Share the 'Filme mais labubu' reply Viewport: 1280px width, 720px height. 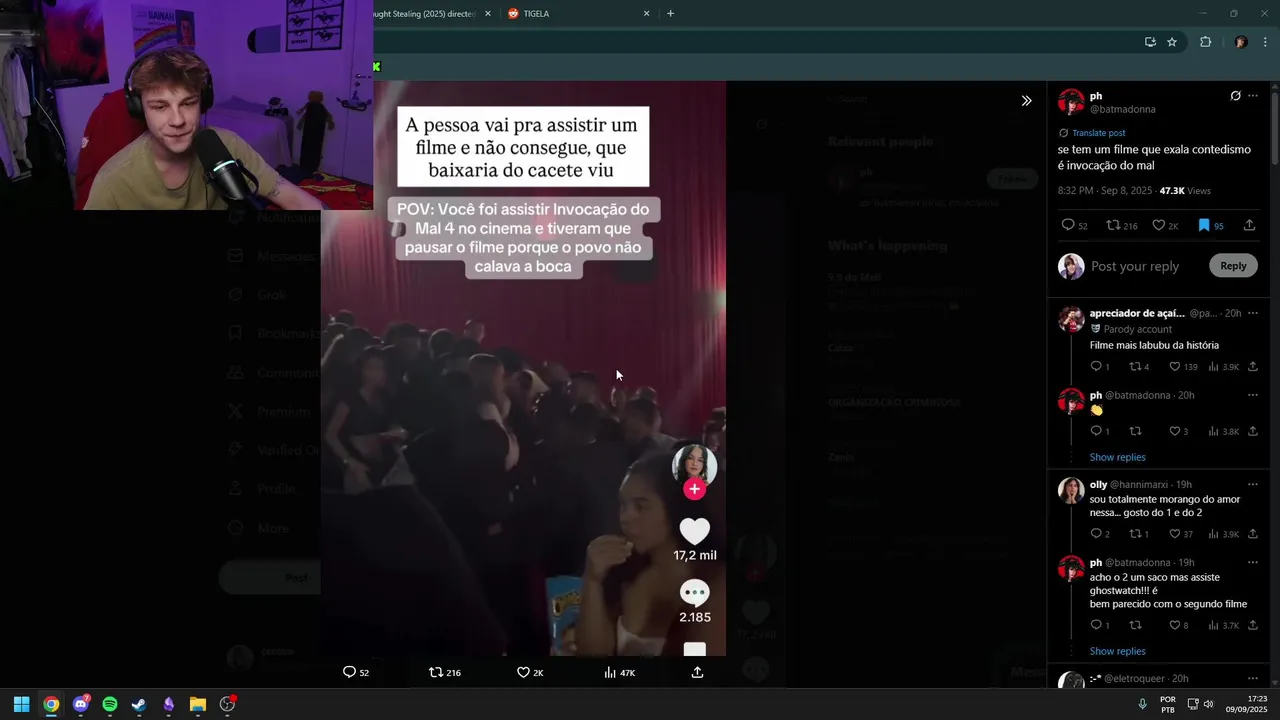pos(1252,367)
